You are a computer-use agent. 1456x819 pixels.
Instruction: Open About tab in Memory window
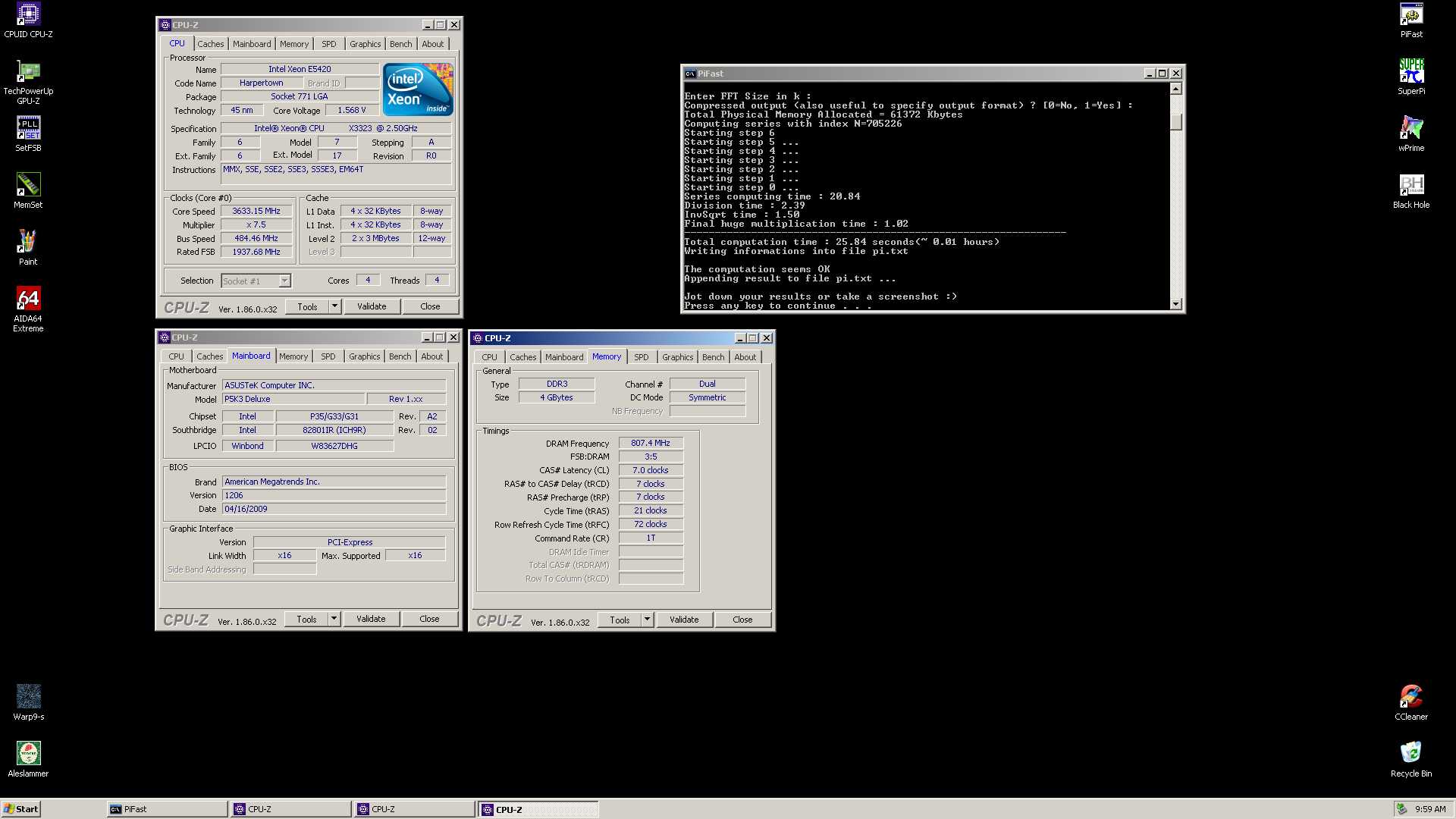click(745, 357)
